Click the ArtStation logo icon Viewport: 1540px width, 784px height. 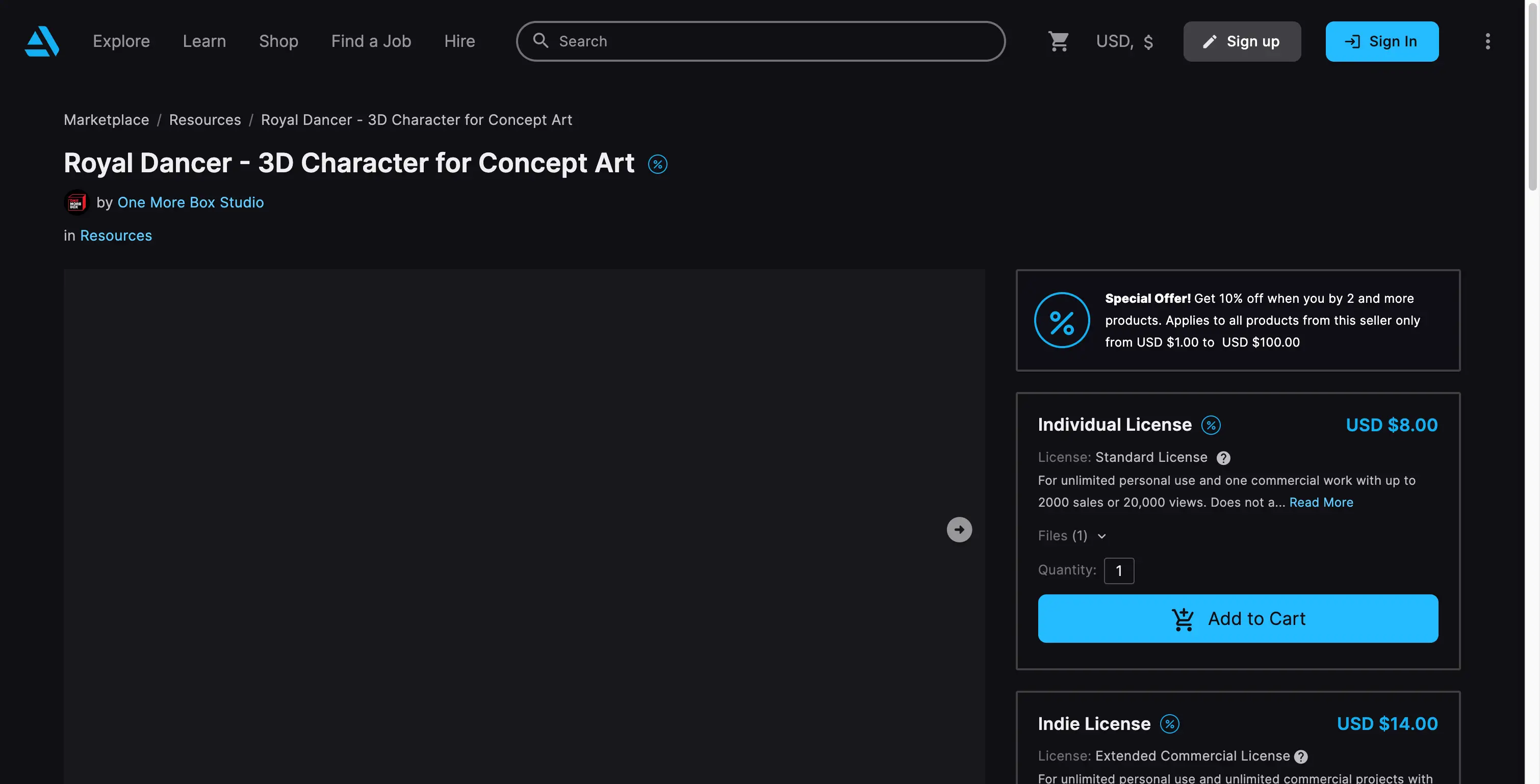[42, 41]
